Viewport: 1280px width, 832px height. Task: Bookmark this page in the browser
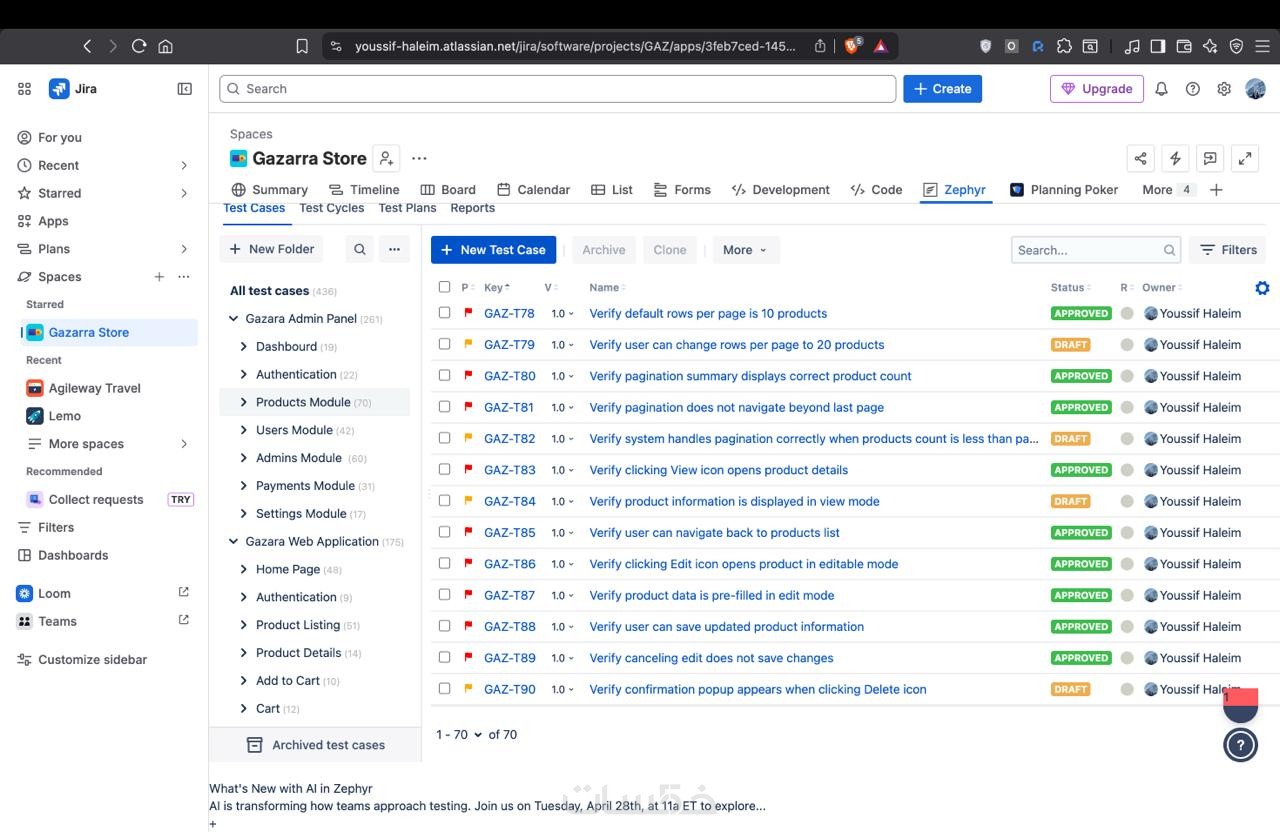click(x=302, y=46)
